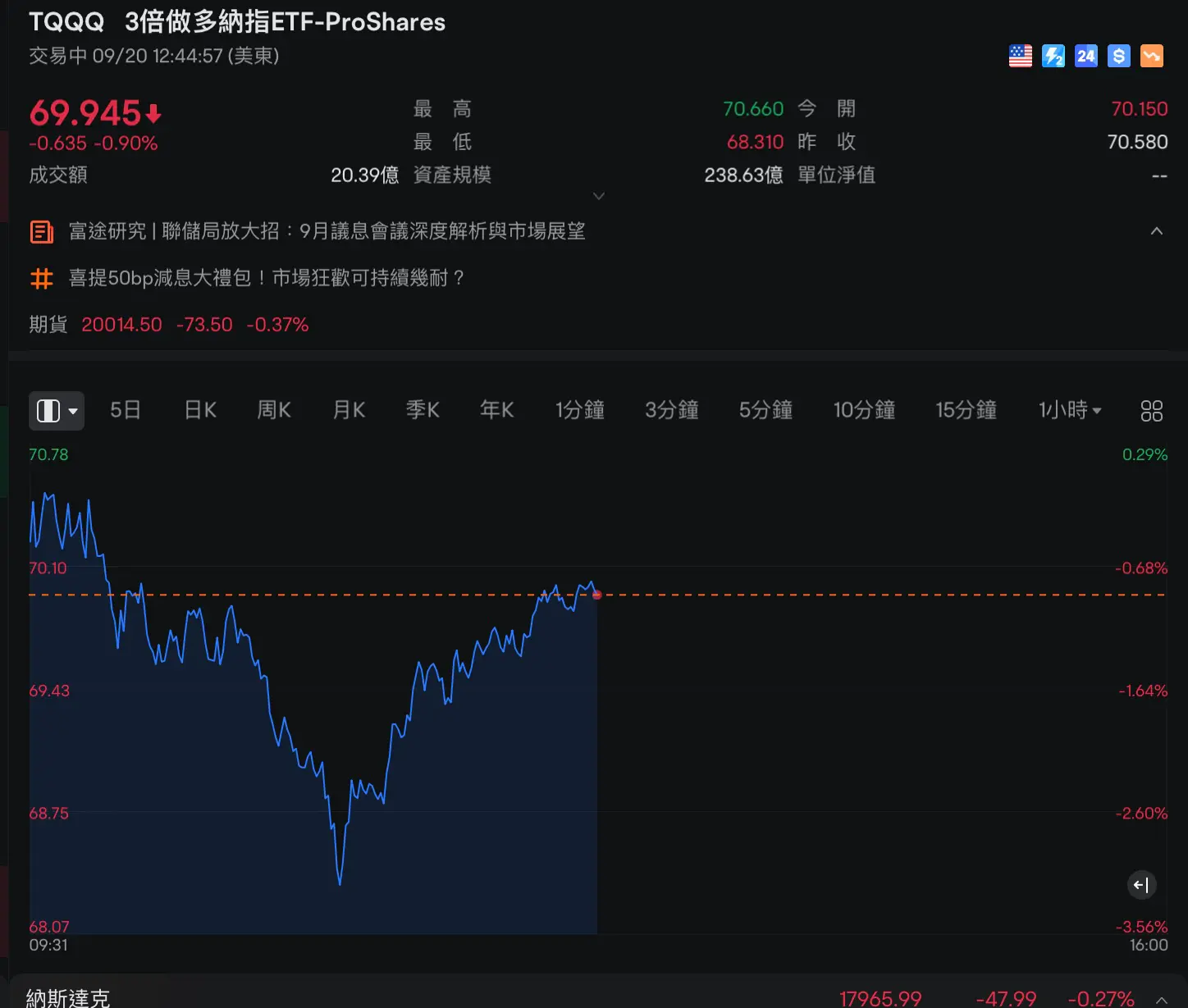This screenshot has height=1008, width=1188.
Task: Click the blue lightning bolt icon
Action: point(1053,56)
